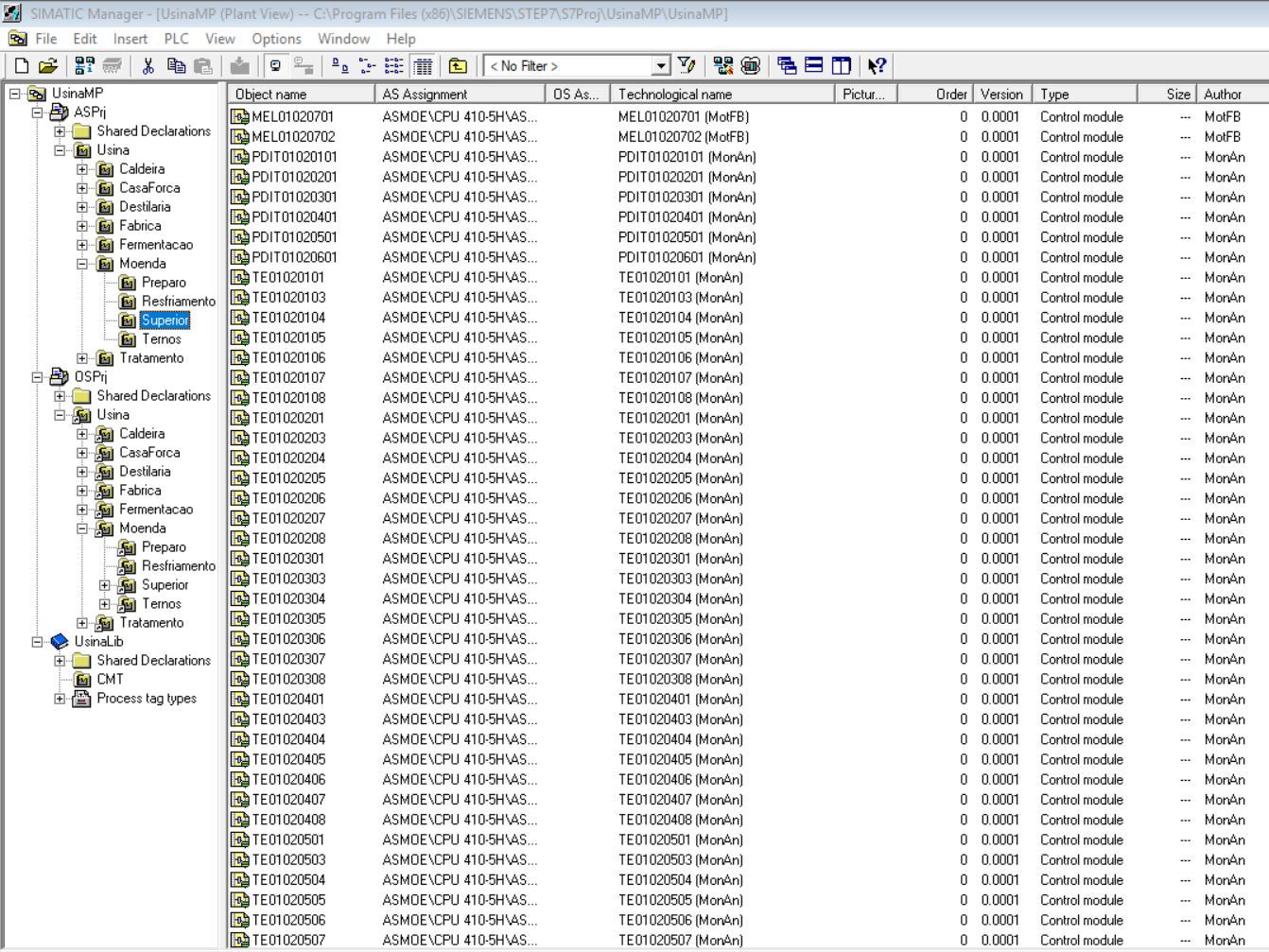This screenshot has width=1269, height=952.
Task: Select the row MEL01020702
Action: pos(747,137)
